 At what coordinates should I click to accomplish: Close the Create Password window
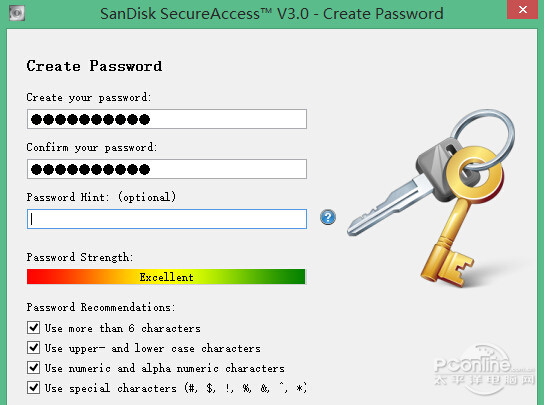coord(523,9)
